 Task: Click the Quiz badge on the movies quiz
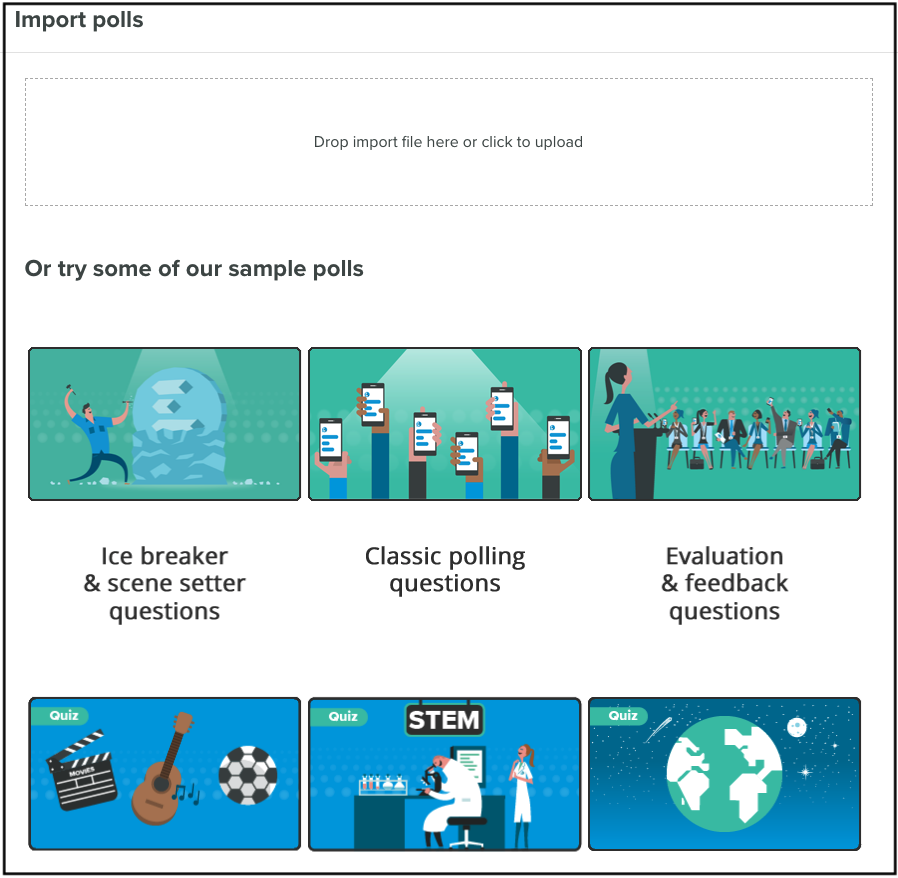60,715
